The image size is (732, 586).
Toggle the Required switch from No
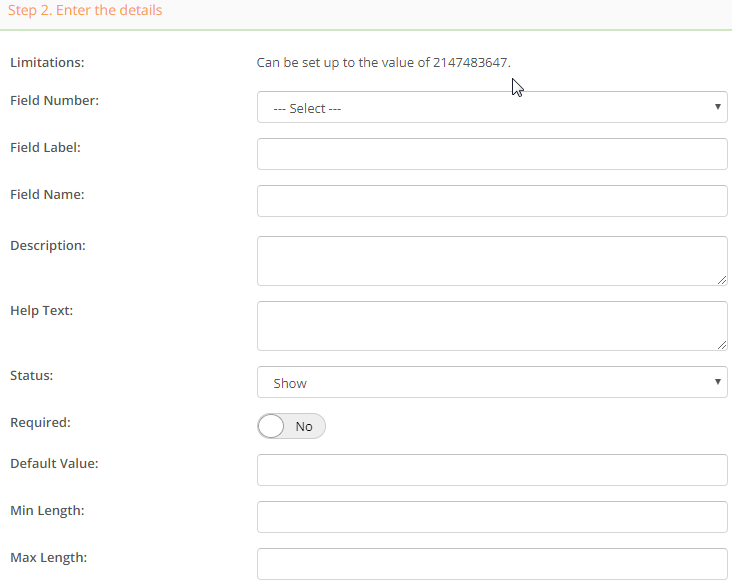click(291, 426)
